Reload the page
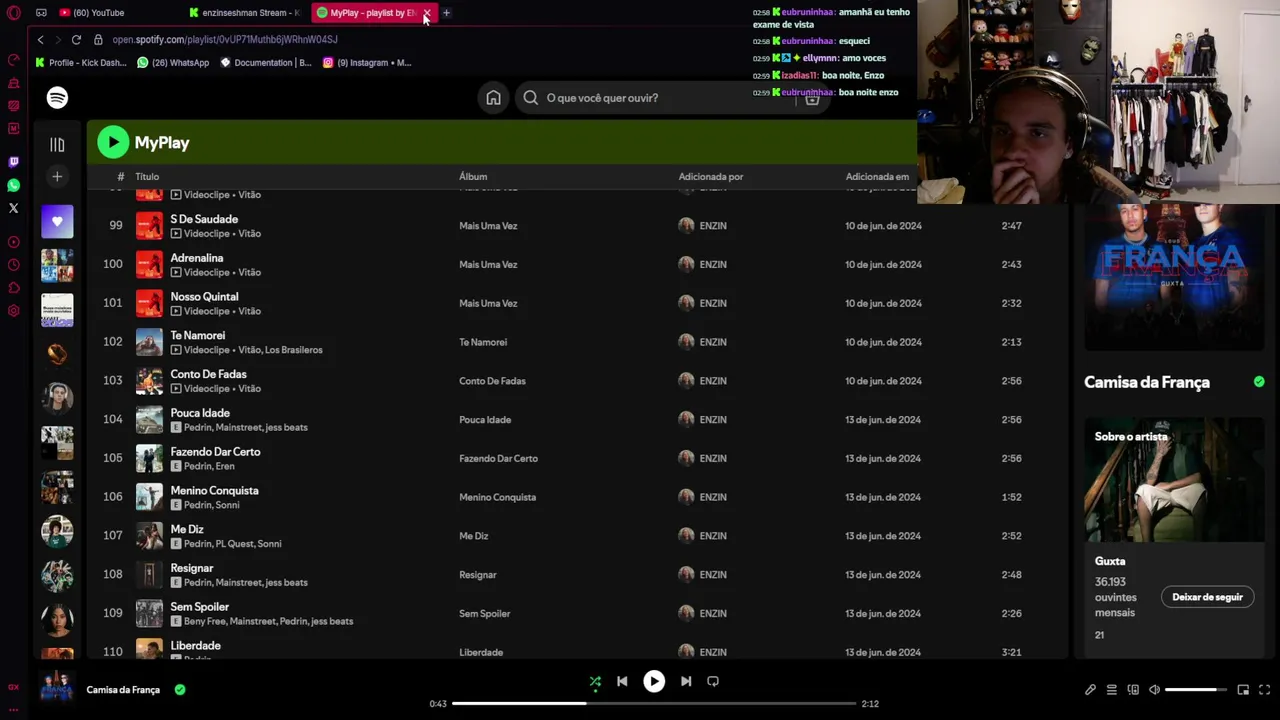The width and height of the screenshot is (1280, 720). [x=76, y=40]
